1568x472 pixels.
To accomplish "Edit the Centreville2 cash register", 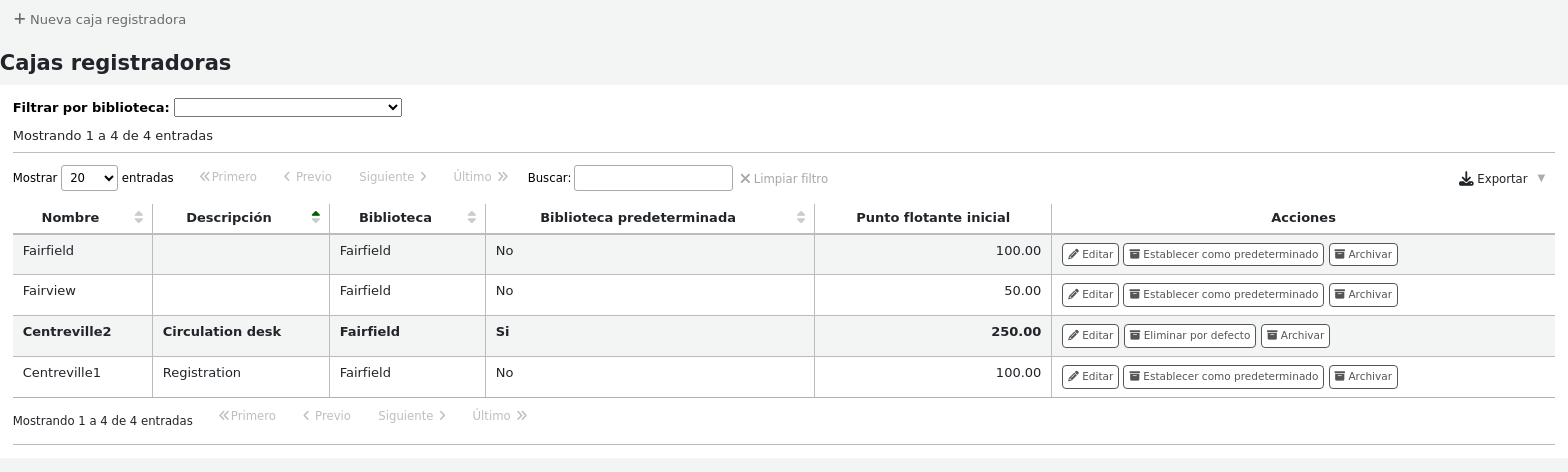I will click(1089, 336).
